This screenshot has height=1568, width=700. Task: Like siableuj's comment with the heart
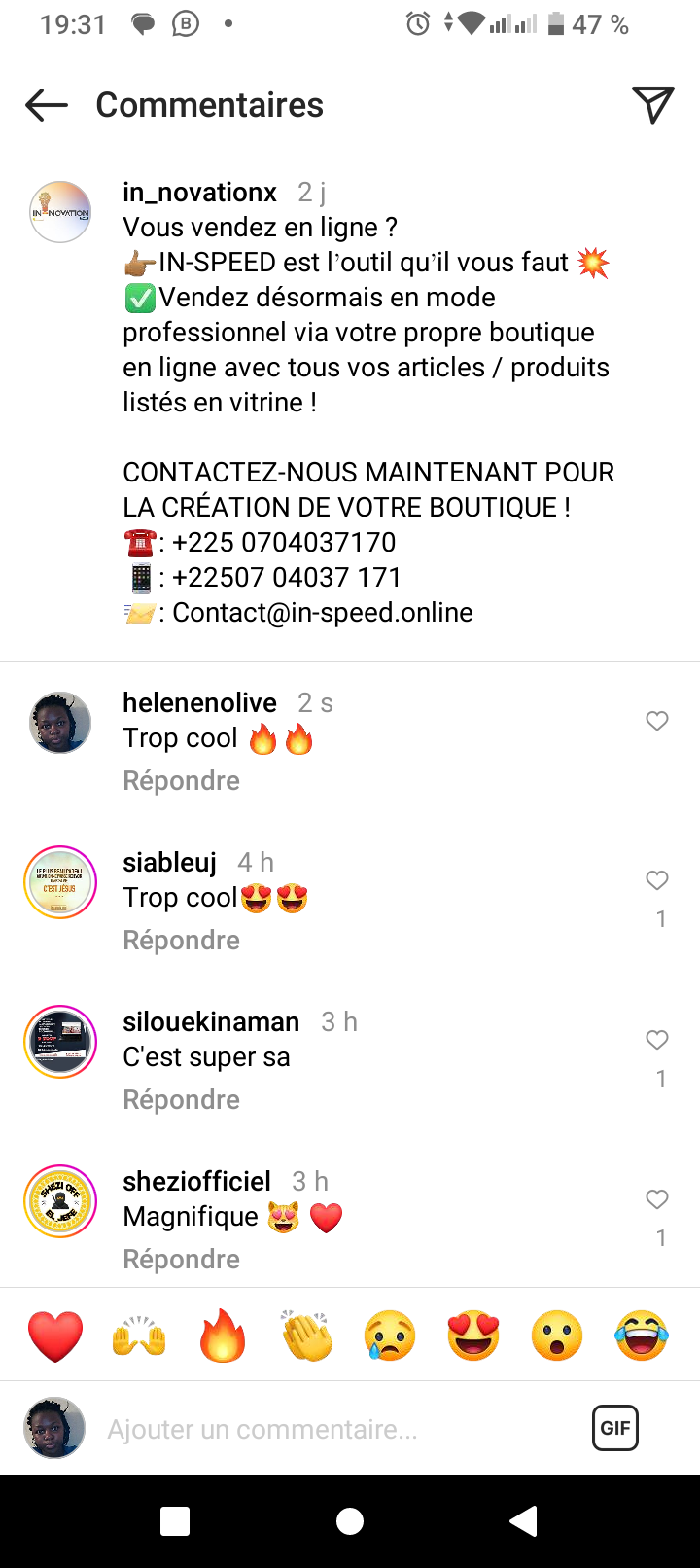click(x=657, y=880)
